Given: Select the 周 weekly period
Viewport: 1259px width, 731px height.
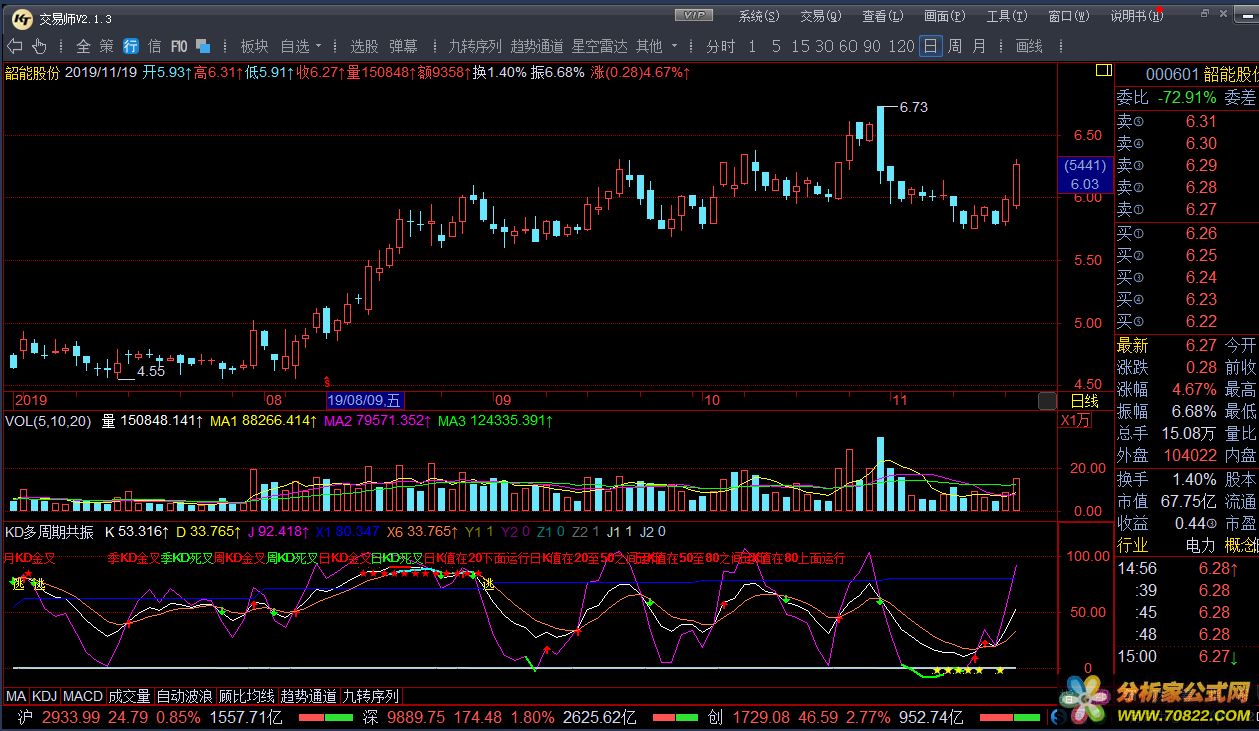Looking at the screenshot, I should pos(955,46).
